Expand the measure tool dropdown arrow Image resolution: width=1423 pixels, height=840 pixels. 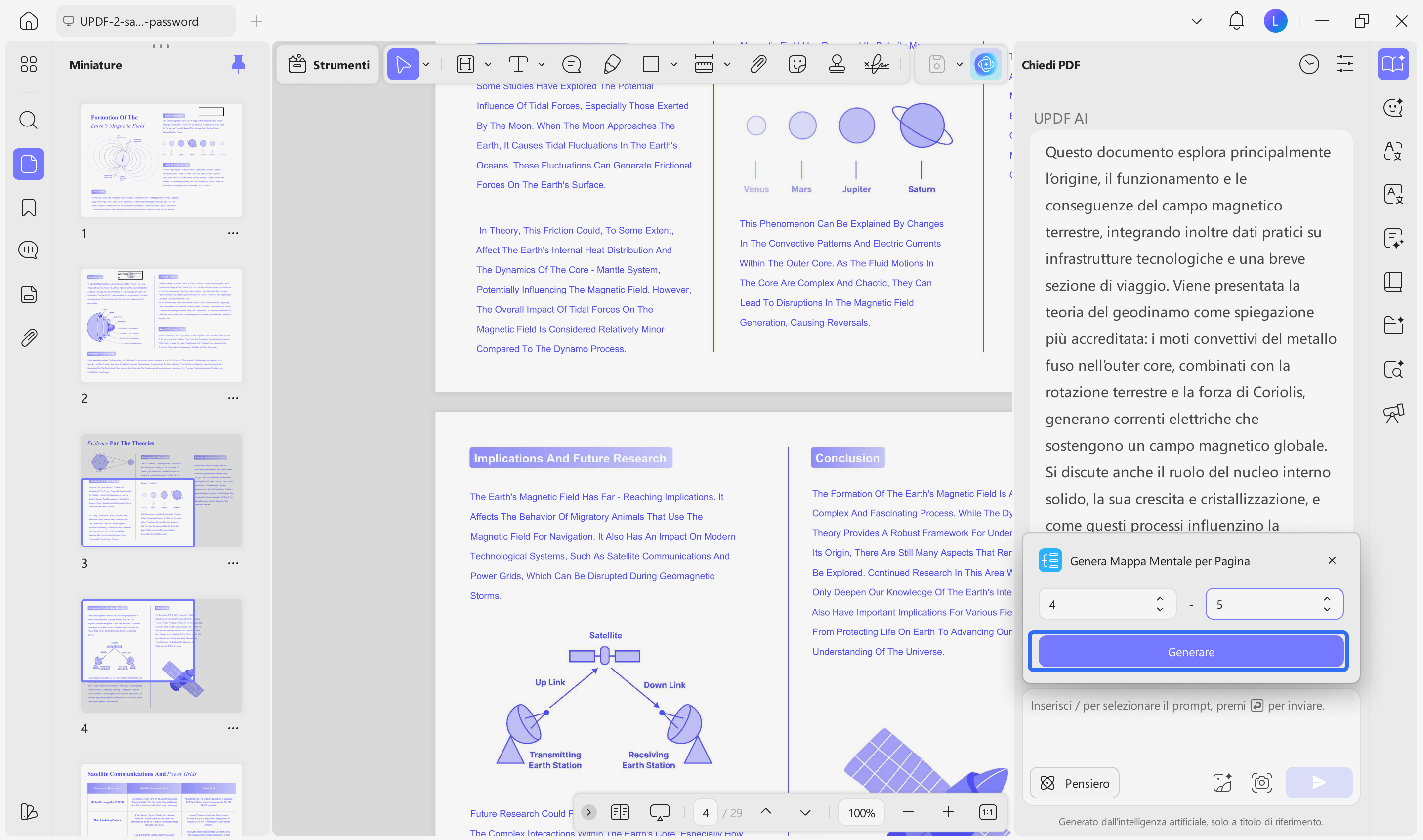click(727, 65)
